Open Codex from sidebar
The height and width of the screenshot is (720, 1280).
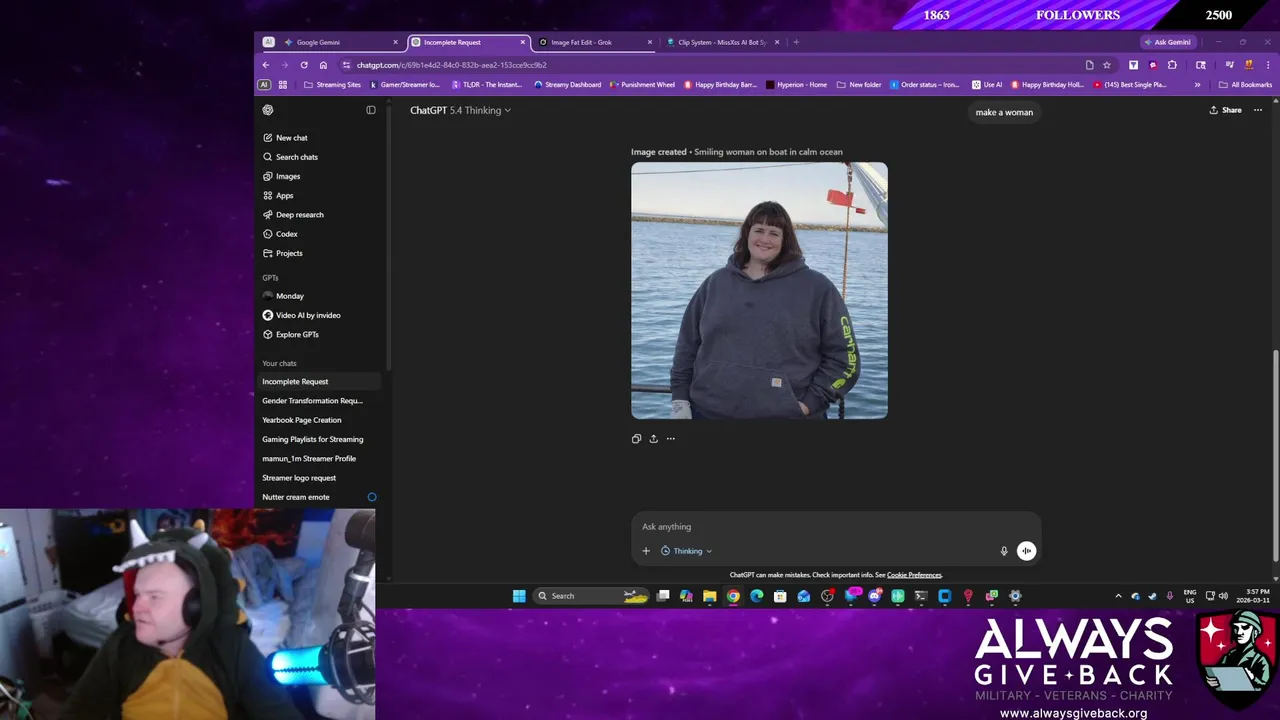pos(320,234)
